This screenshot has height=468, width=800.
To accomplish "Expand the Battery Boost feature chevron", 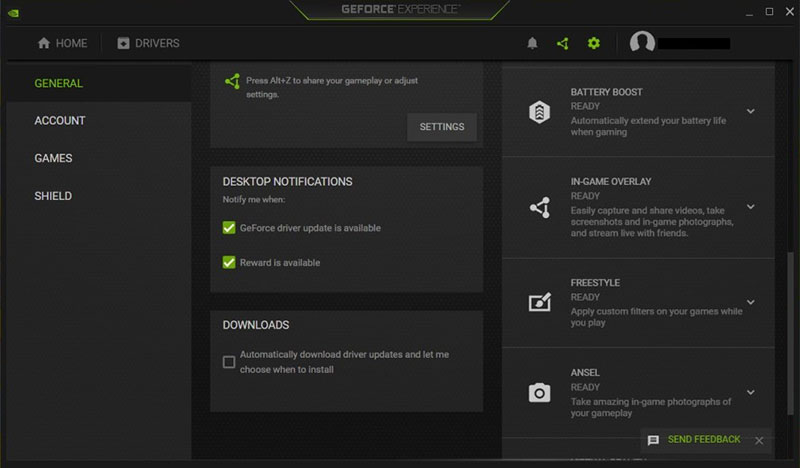I will [751, 111].
